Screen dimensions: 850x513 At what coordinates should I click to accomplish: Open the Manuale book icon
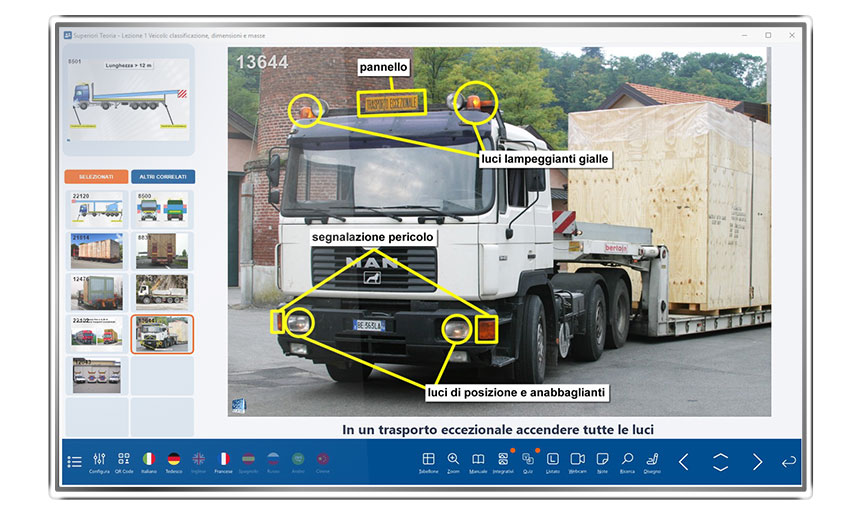(x=478, y=460)
